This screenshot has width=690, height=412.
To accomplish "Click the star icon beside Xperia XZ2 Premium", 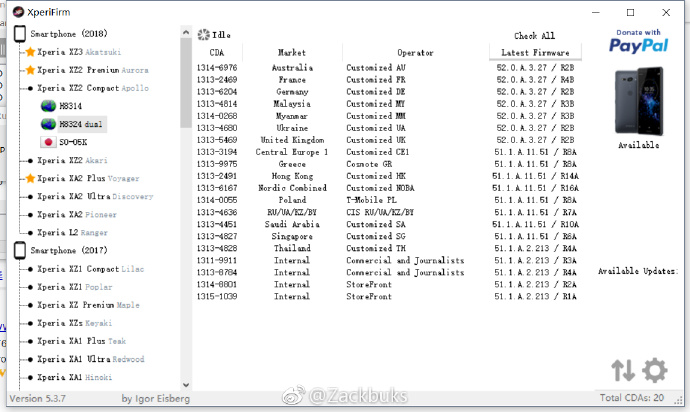I will (30, 70).
